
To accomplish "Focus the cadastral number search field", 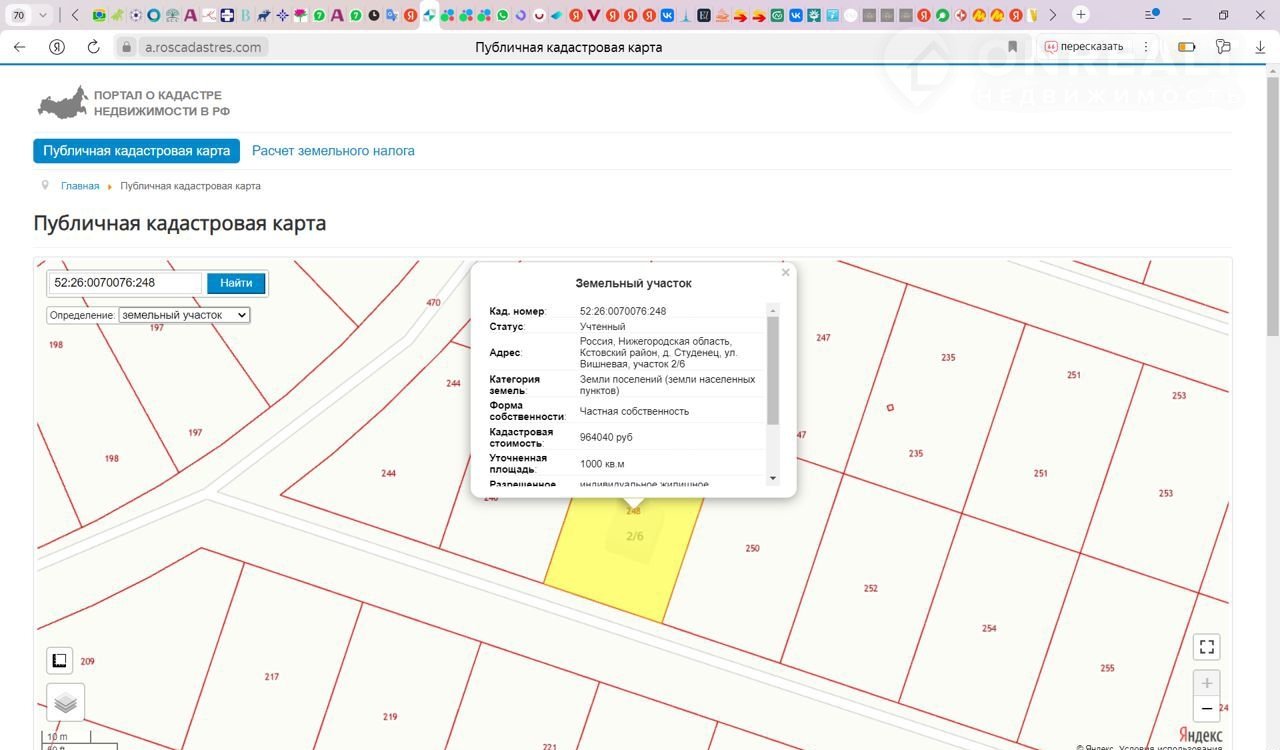I will 125,283.
